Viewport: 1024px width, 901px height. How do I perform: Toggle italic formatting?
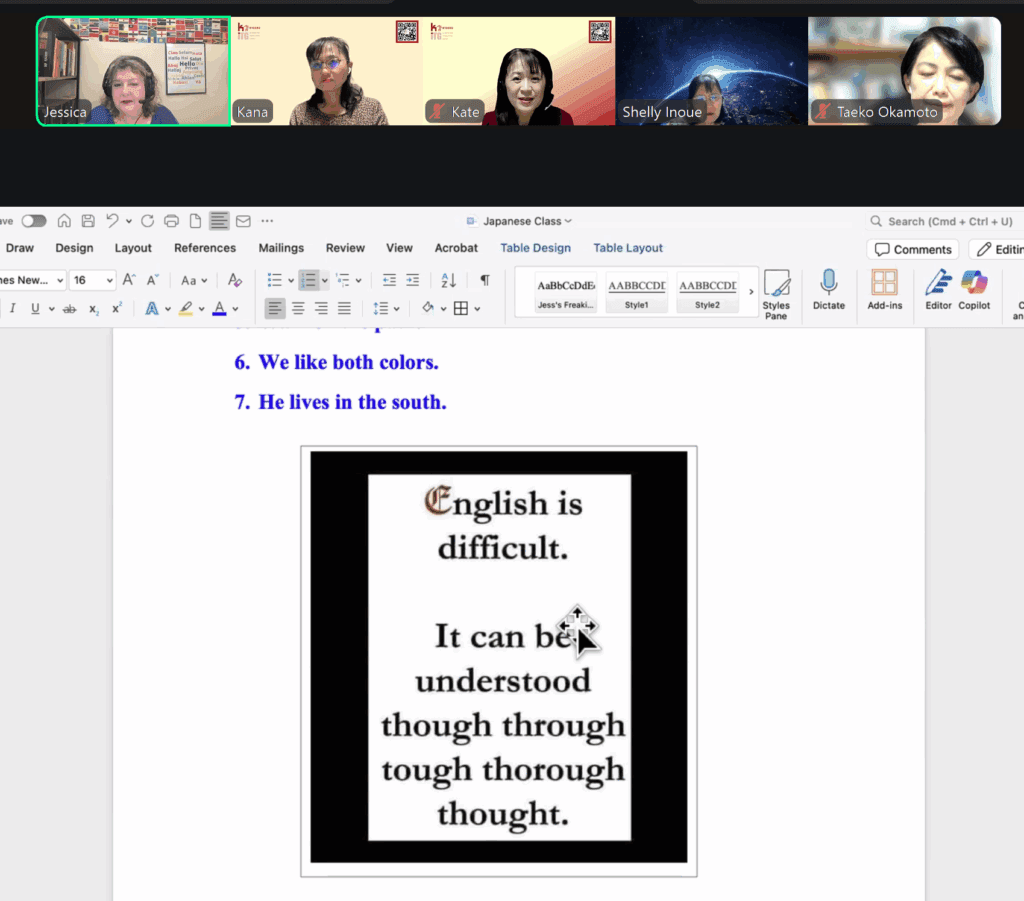(x=13, y=309)
